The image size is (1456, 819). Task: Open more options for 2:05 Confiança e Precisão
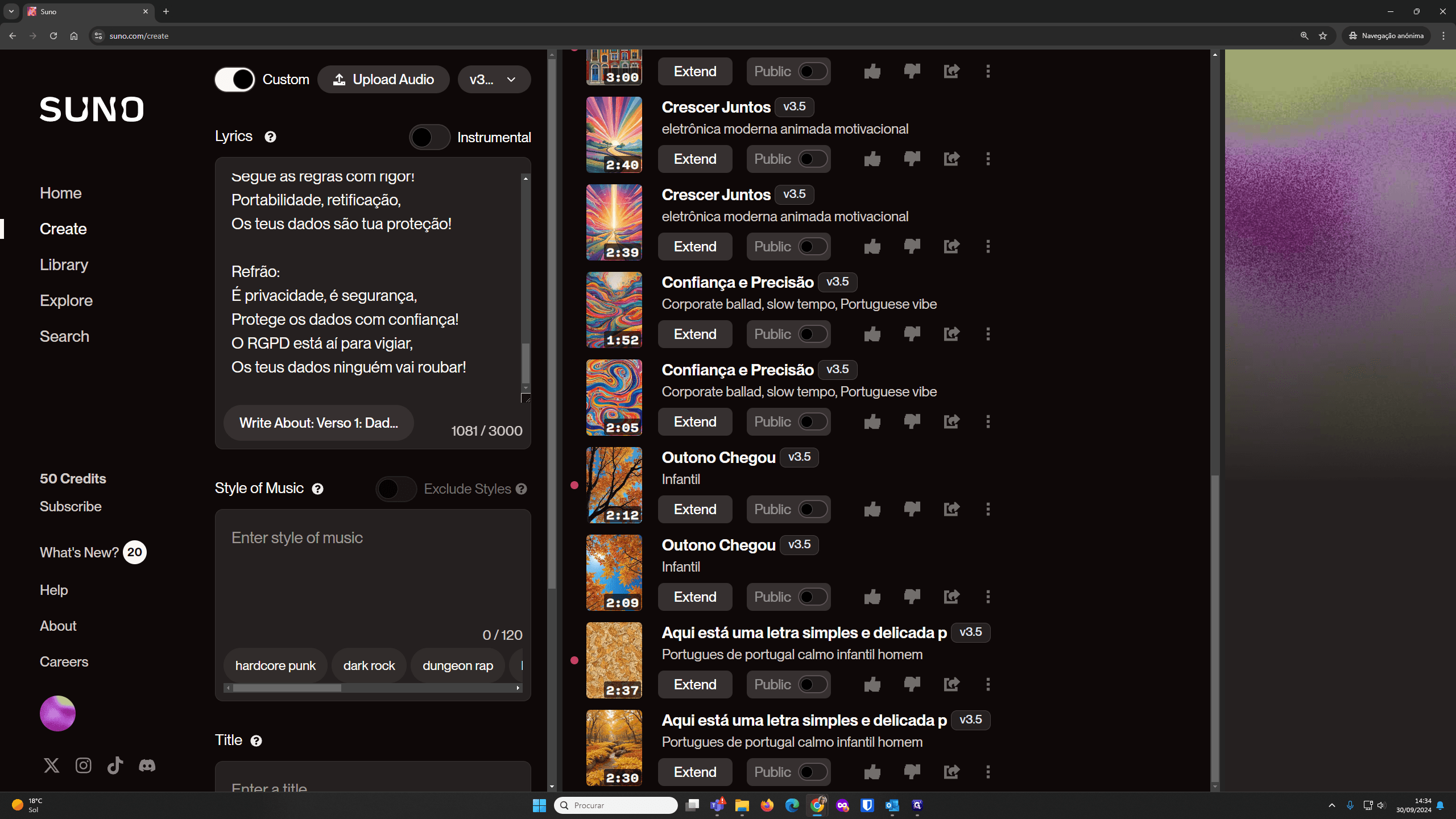pyautogui.click(x=988, y=421)
